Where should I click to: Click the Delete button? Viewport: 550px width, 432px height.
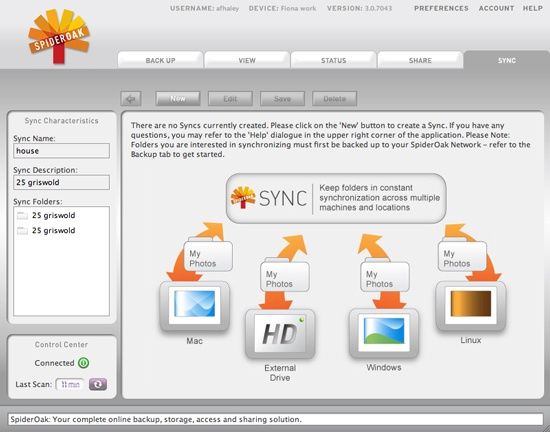[x=335, y=99]
